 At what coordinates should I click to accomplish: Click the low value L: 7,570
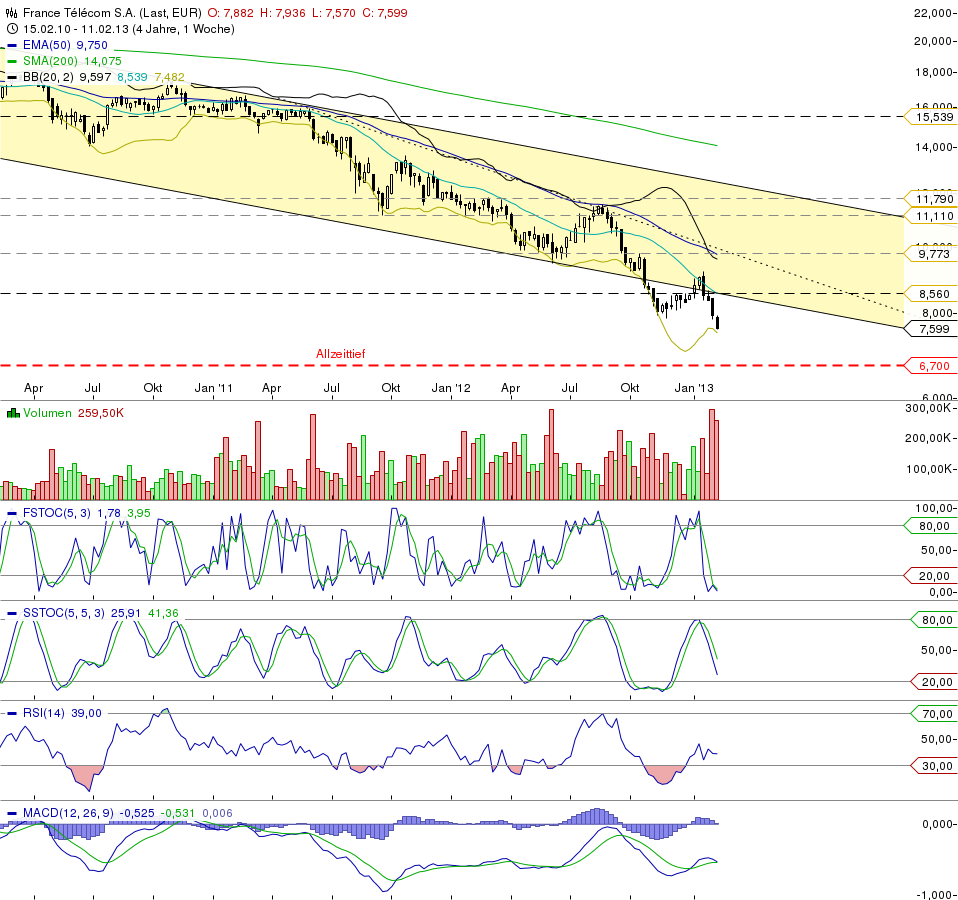click(334, 12)
